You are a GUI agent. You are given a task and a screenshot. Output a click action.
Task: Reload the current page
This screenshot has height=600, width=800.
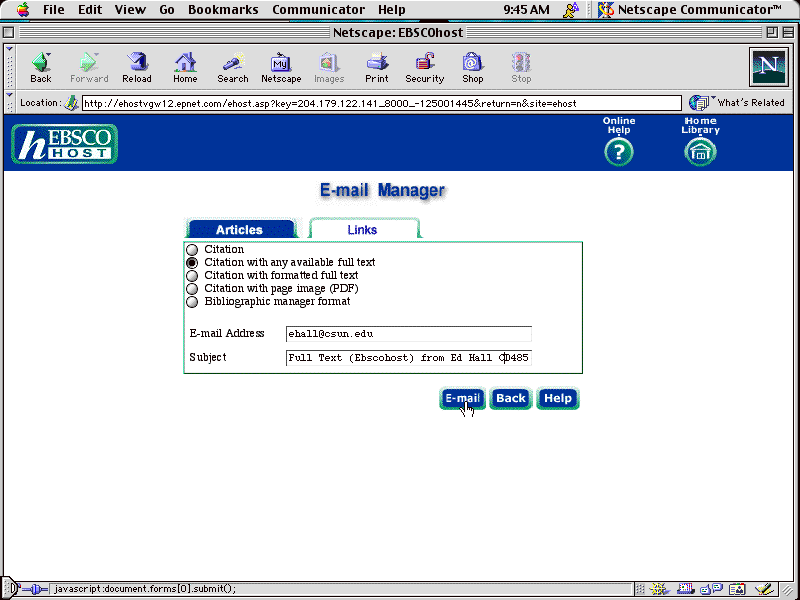coord(137,68)
